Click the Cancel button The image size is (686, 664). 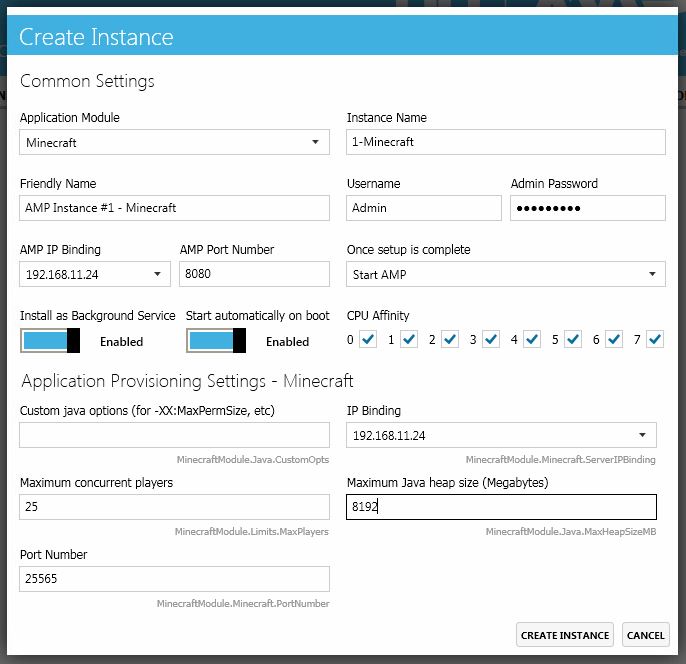pos(646,635)
